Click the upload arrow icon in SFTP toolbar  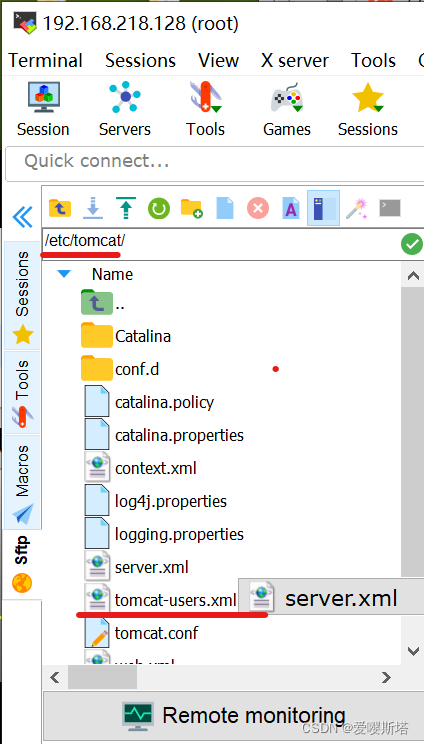[x=126, y=208]
